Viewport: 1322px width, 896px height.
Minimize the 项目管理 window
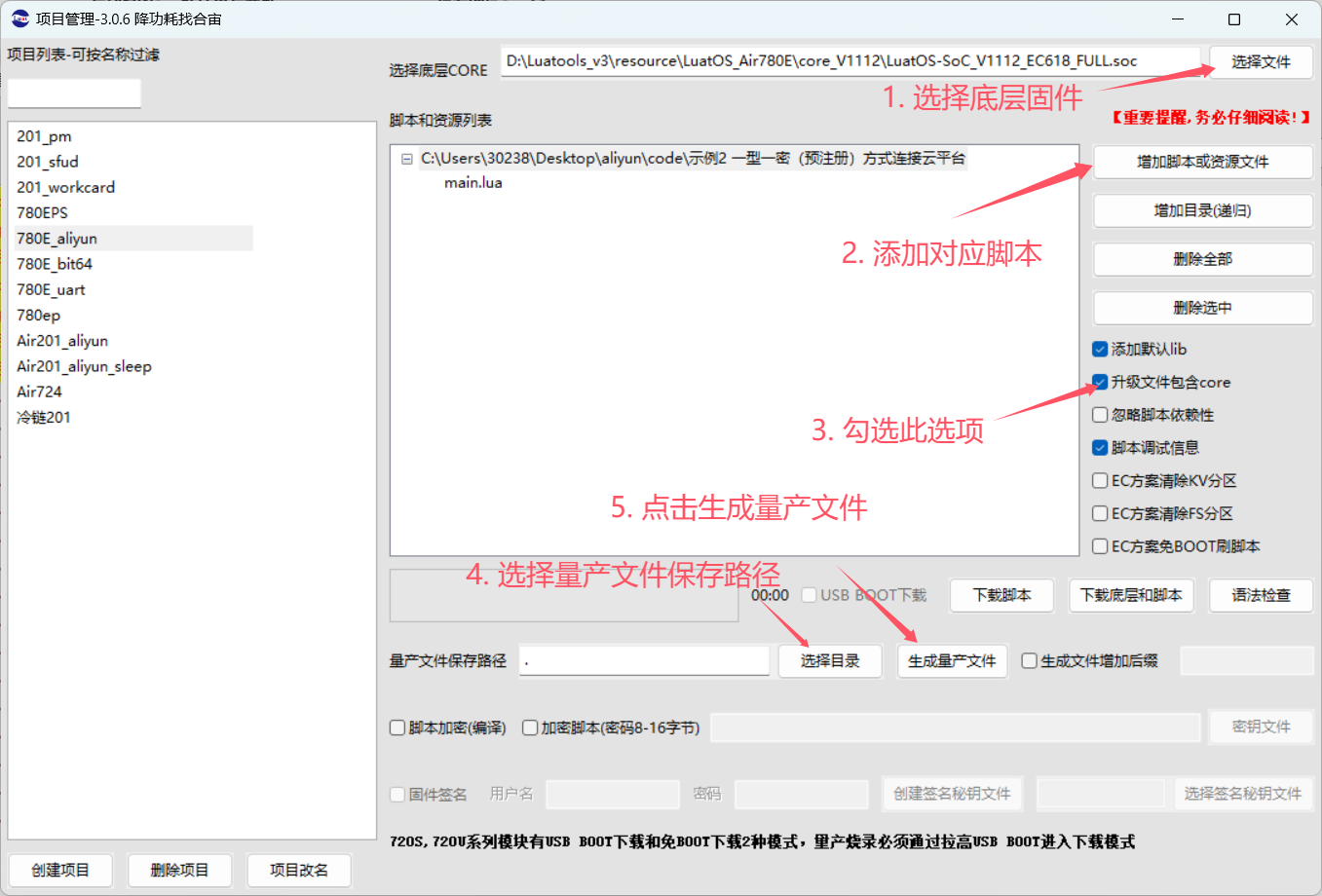(1179, 19)
